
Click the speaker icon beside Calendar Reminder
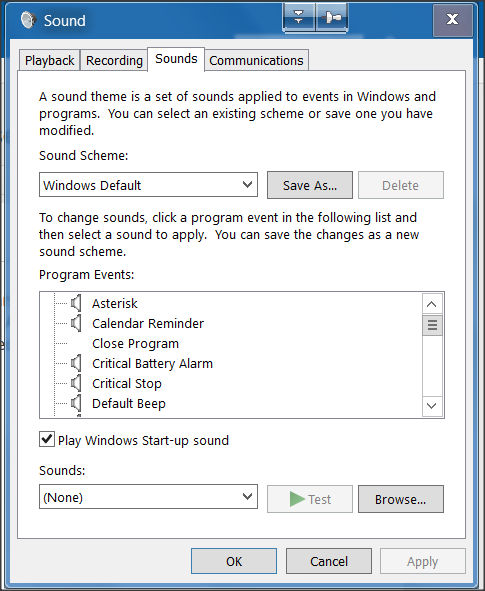[x=76, y=323]
